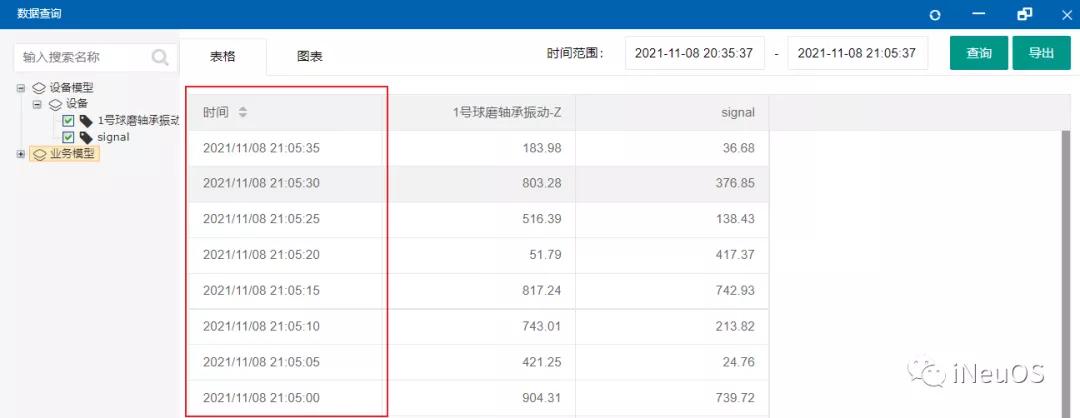The image size is (1080, 418).
Task: Click signal value 24.76
Action: (739, 363)
